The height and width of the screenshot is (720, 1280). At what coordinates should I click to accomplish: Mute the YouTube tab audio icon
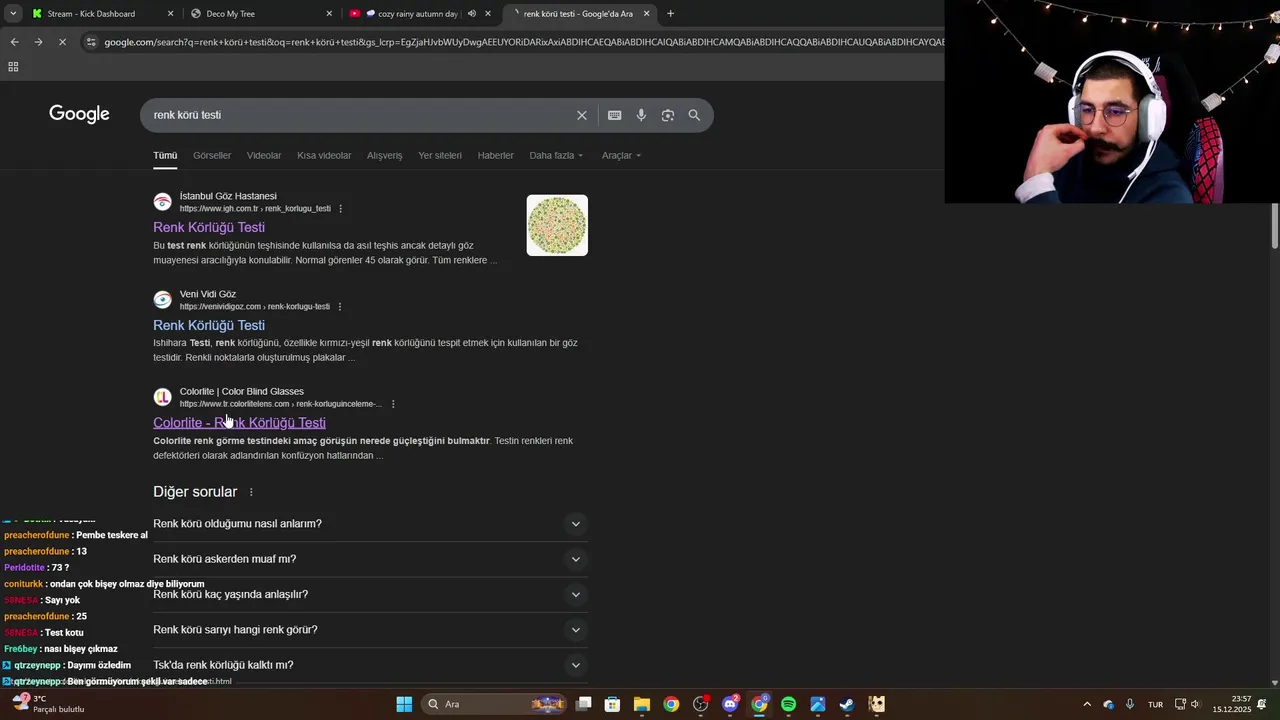[472, 14]
